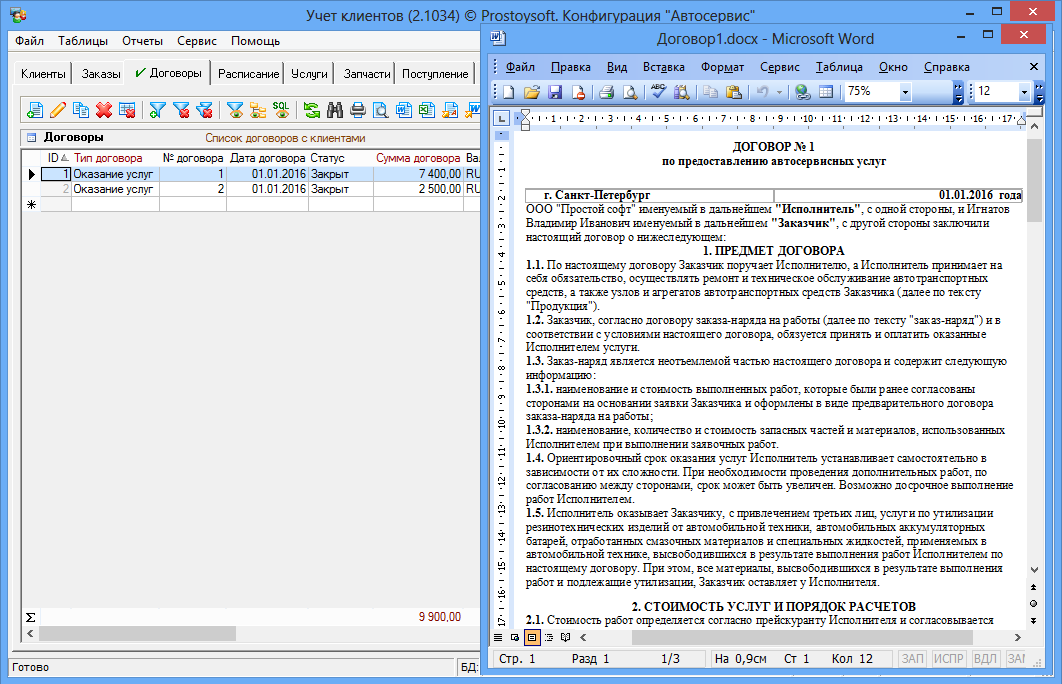Click the Save floppy icon in Word
This screenshot has height=684, width=1062.
[x=555, y=92]
